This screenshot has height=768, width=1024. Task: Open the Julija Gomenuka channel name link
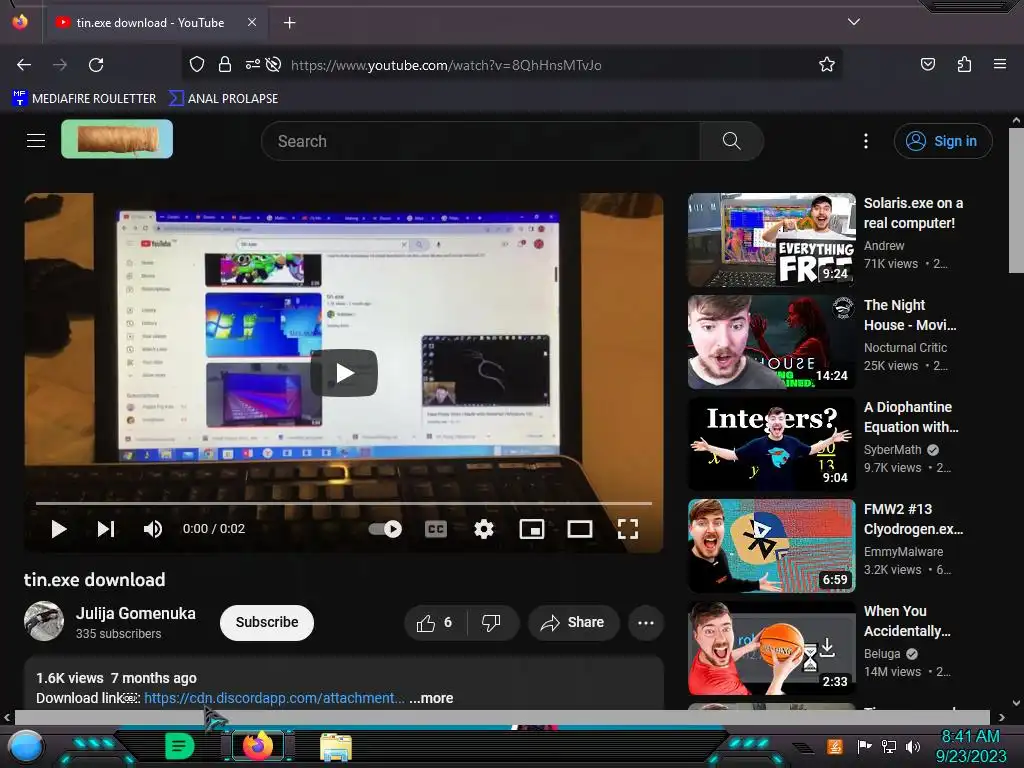[136, 614]
